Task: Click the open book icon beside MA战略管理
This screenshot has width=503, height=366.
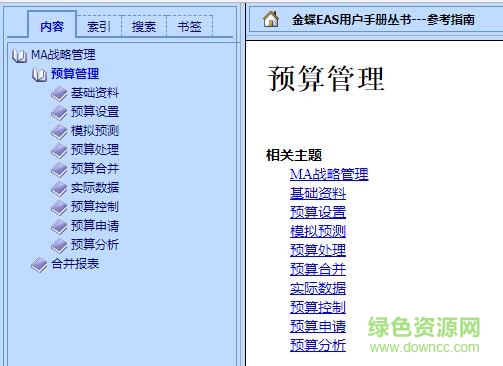Action: (x=19, y=56)
